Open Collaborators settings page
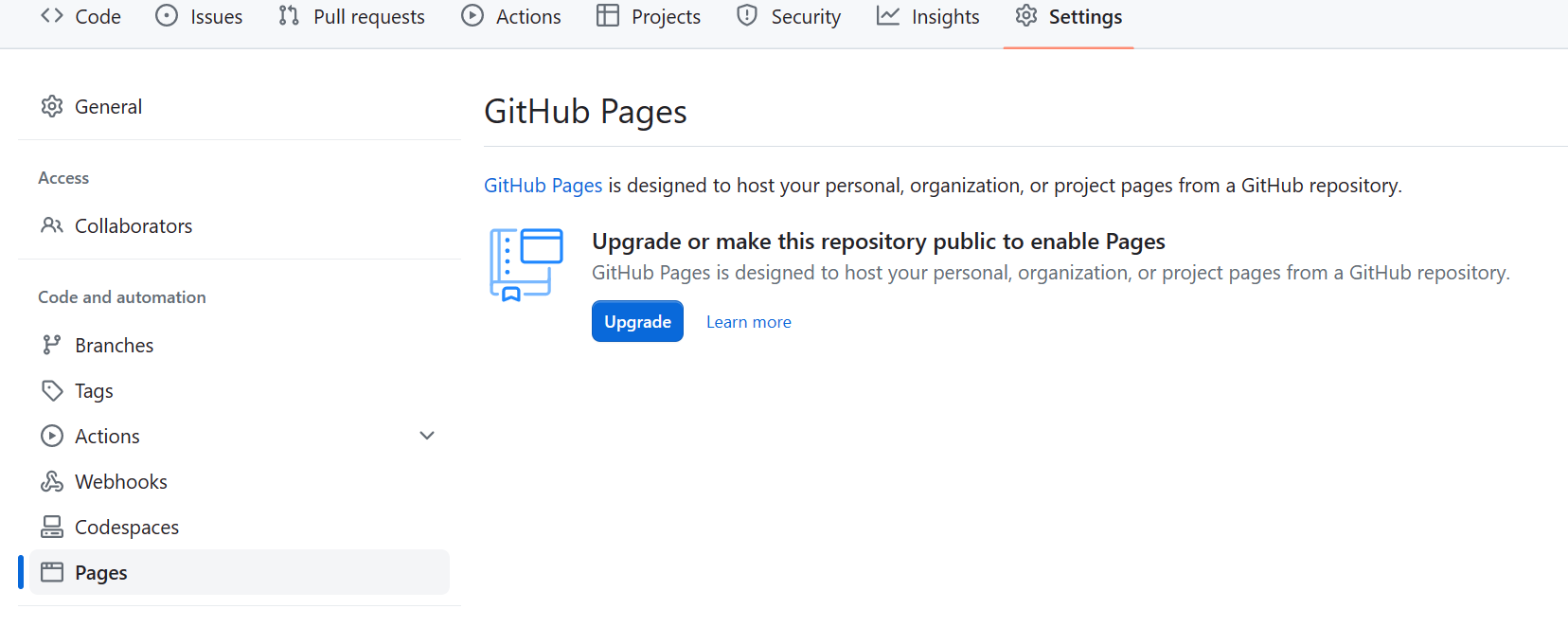 [x=240, y=225]
